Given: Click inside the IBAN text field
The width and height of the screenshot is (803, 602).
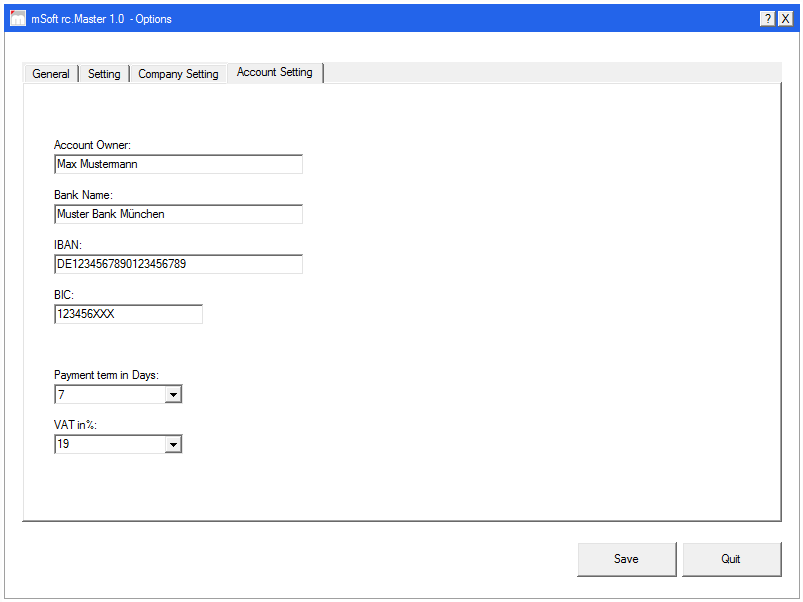Looking at the screenshot, I should point(178,264).
